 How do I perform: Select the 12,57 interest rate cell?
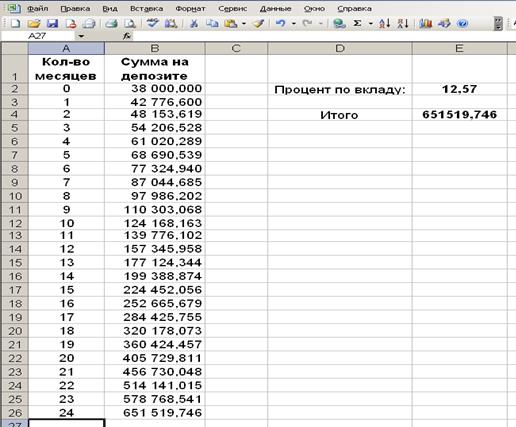point(459,89)
